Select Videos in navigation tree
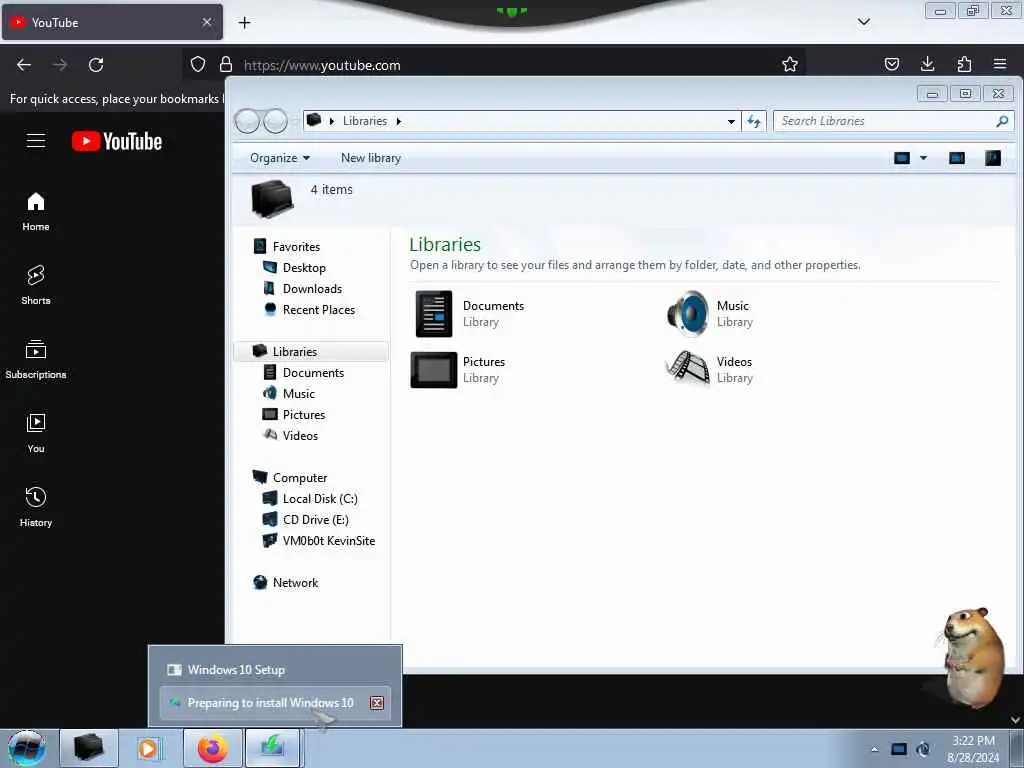This screenshot has width=1024, height=768. 300,436
